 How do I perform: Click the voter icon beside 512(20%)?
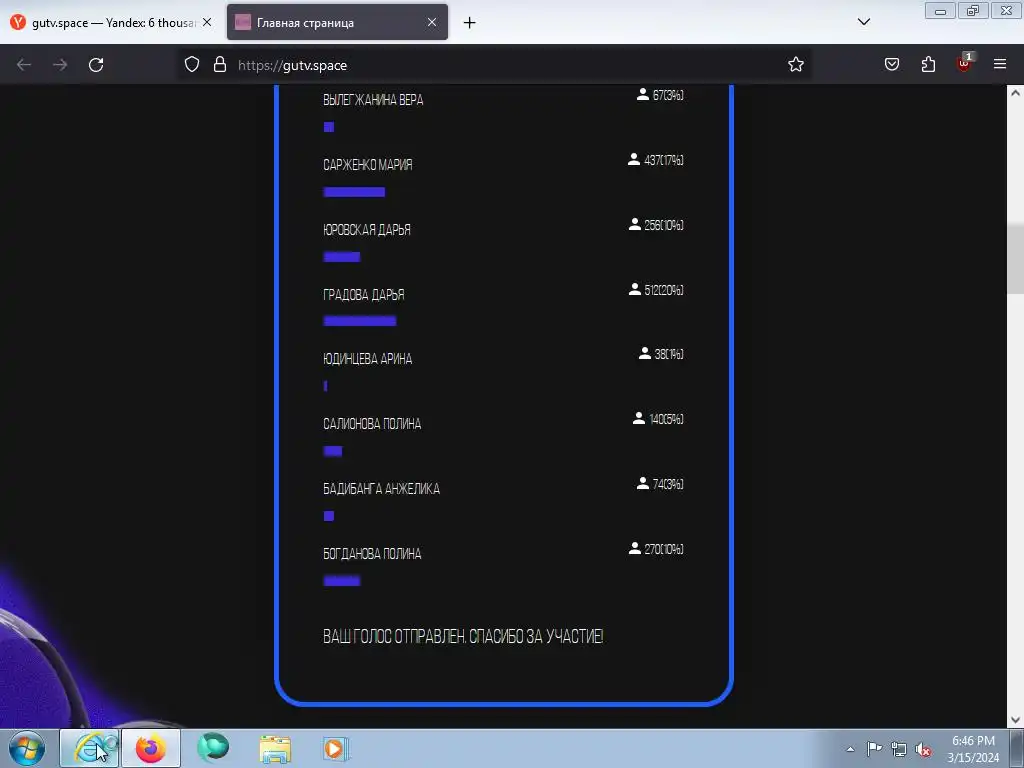click(634, 289)
